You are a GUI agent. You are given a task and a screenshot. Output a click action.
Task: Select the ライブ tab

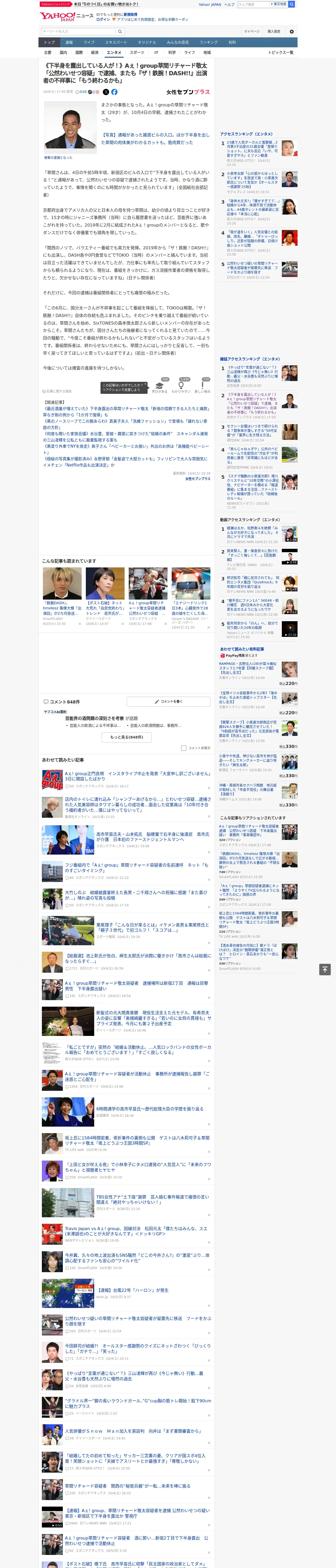click(89, 43)
